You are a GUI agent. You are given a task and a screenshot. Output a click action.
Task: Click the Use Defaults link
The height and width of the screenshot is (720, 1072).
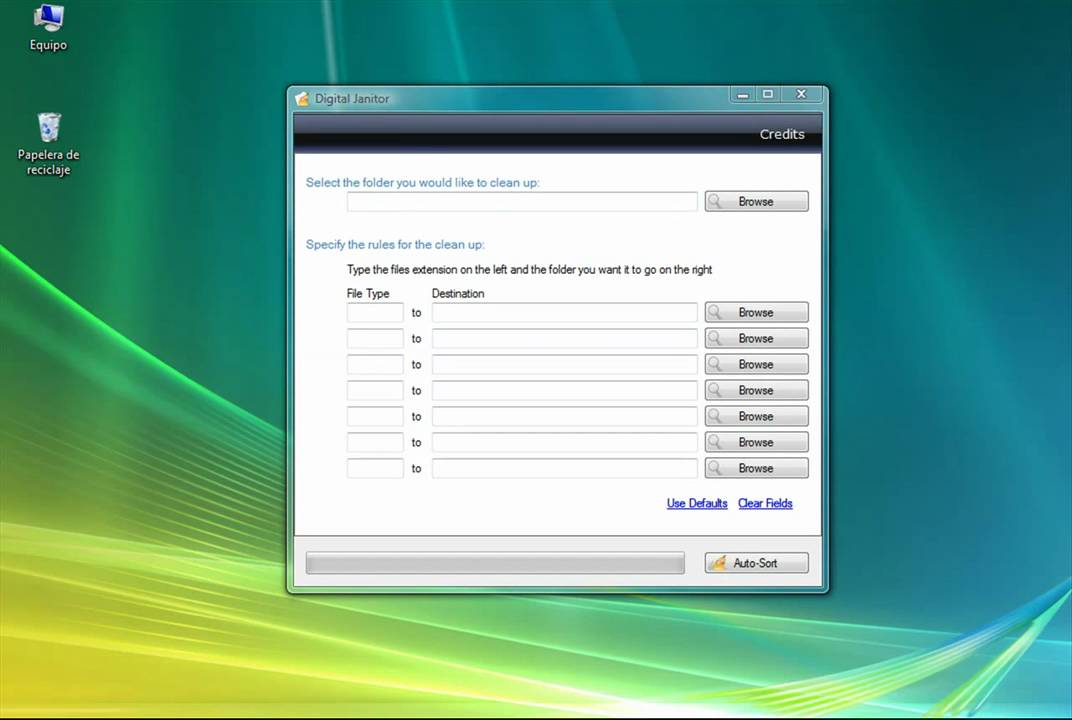(697, 503)
